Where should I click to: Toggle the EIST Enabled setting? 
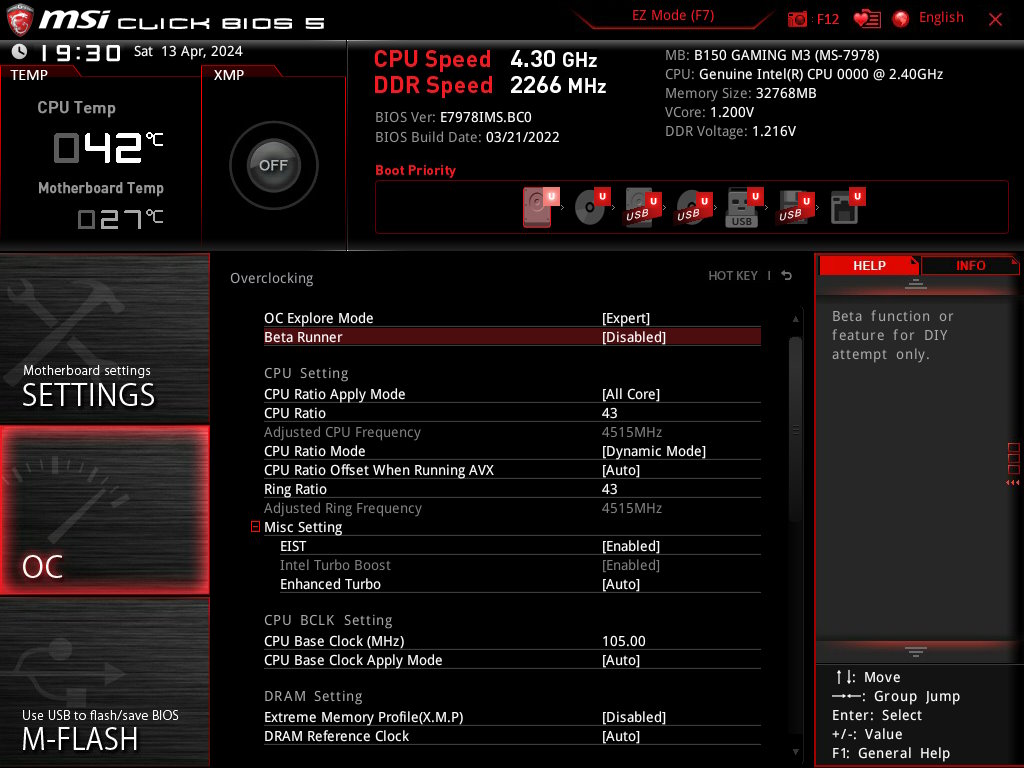[x=631, y=546]
